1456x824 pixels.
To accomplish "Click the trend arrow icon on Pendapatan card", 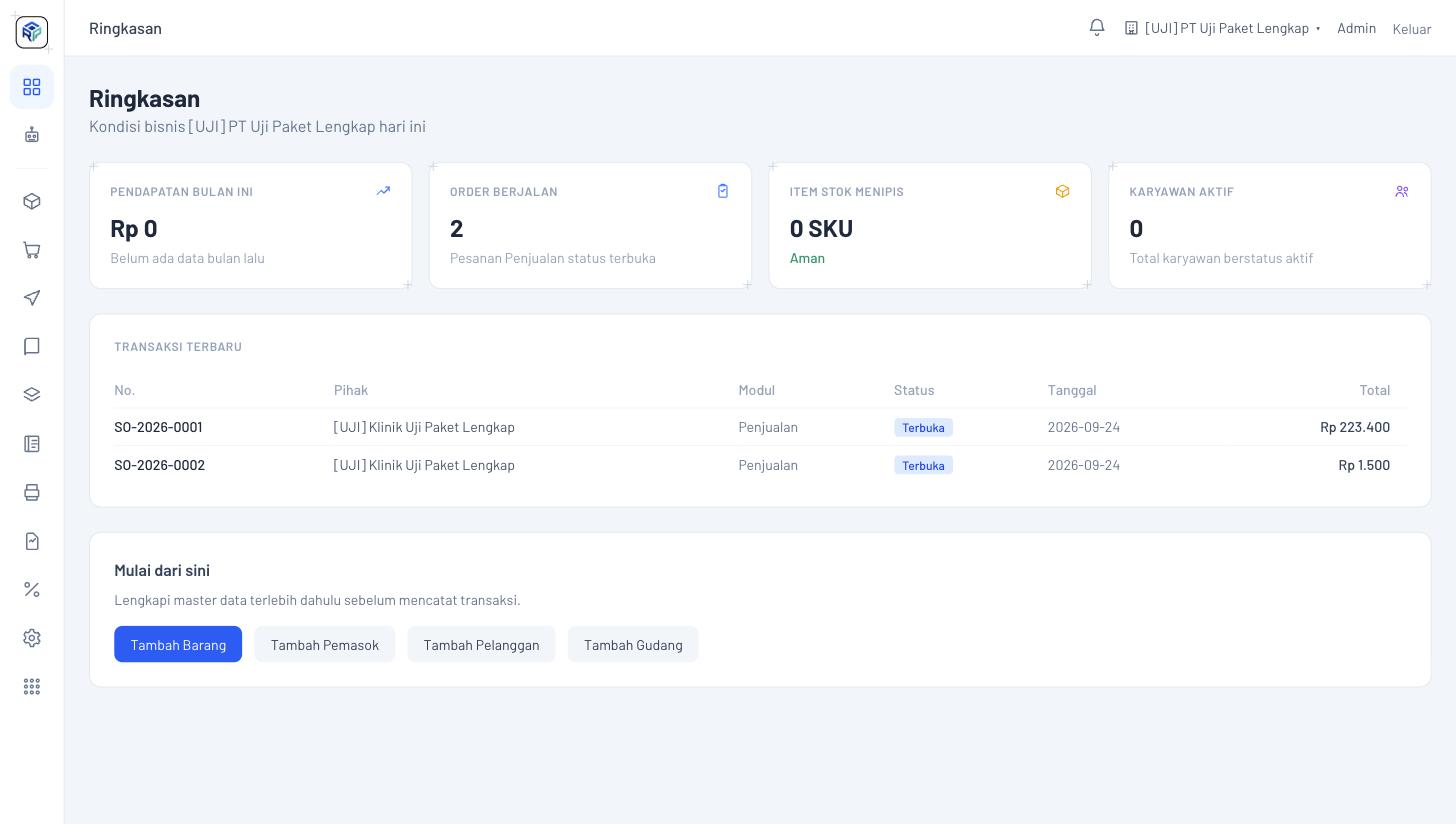I will (383, 191).
